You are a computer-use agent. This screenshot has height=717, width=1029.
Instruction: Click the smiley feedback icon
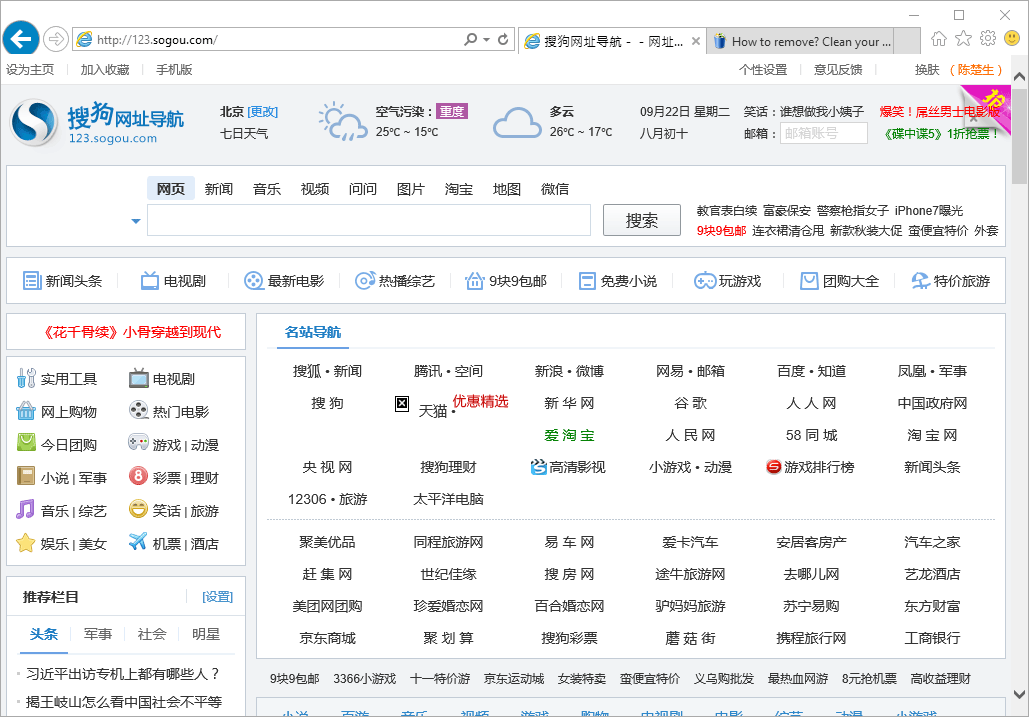coord(1012,39)
